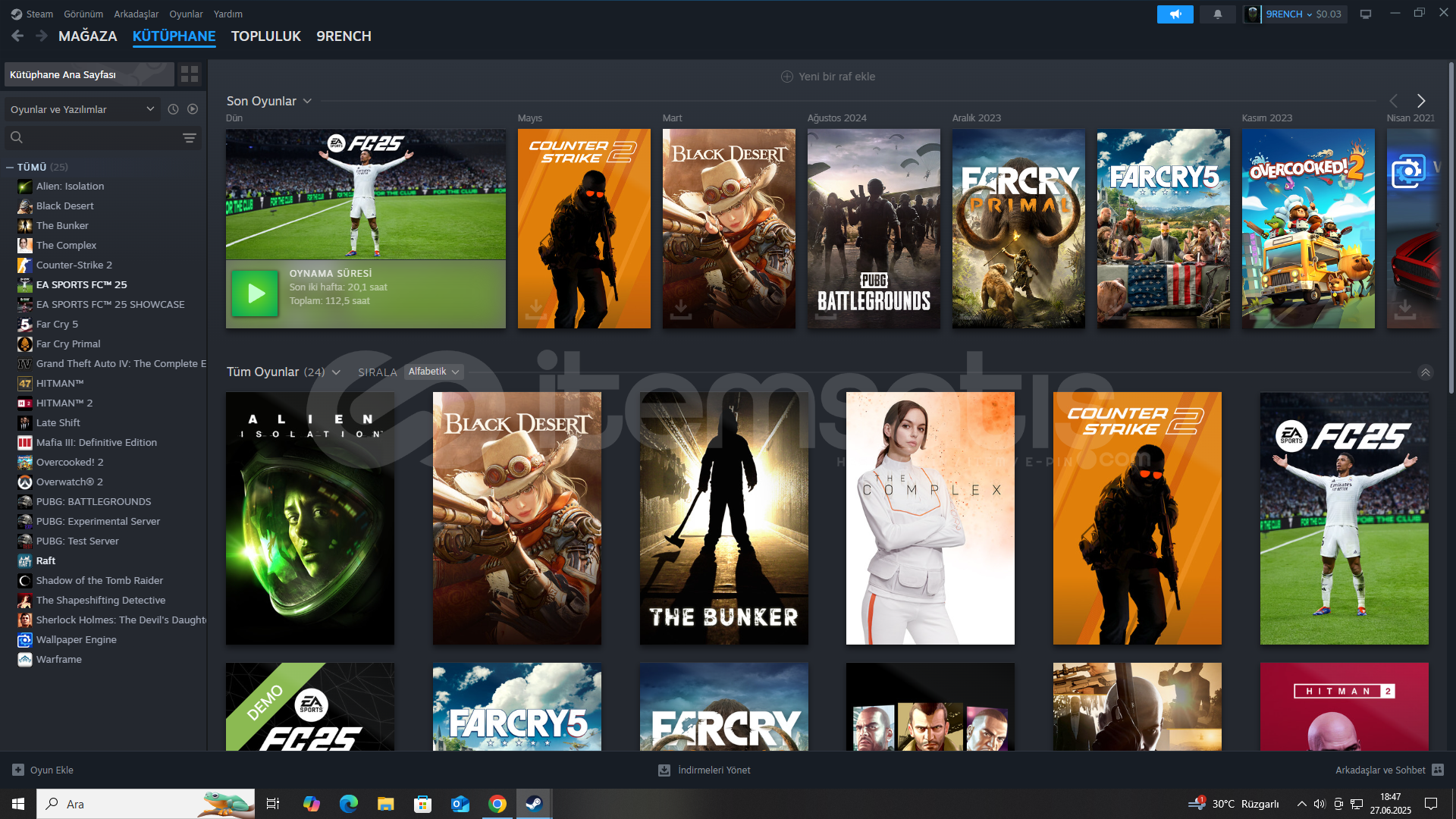Click the İndirmeleri Yönet download icon
Viewport: 1456px width, 819px height.
664,770
